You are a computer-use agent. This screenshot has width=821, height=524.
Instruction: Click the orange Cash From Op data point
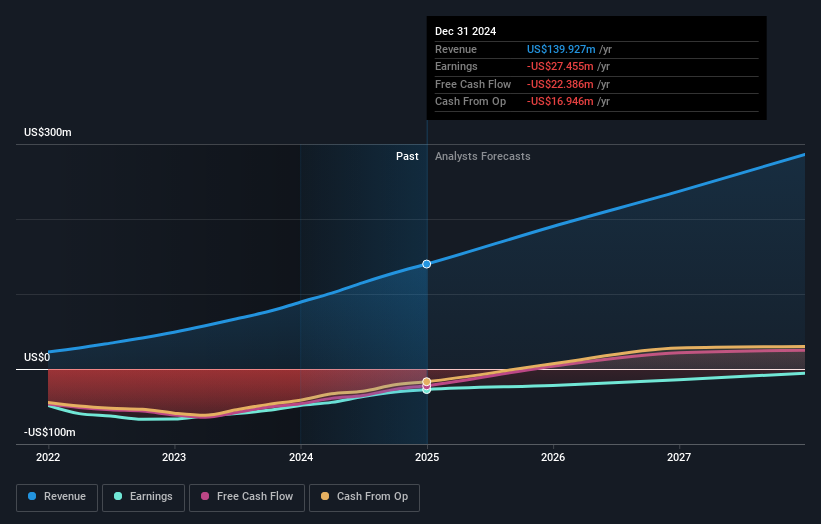click(x=427, y=382)
